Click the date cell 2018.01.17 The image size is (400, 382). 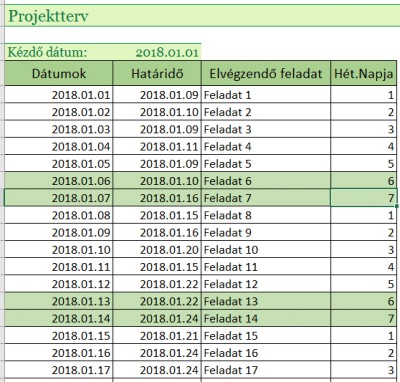[59, 370]
